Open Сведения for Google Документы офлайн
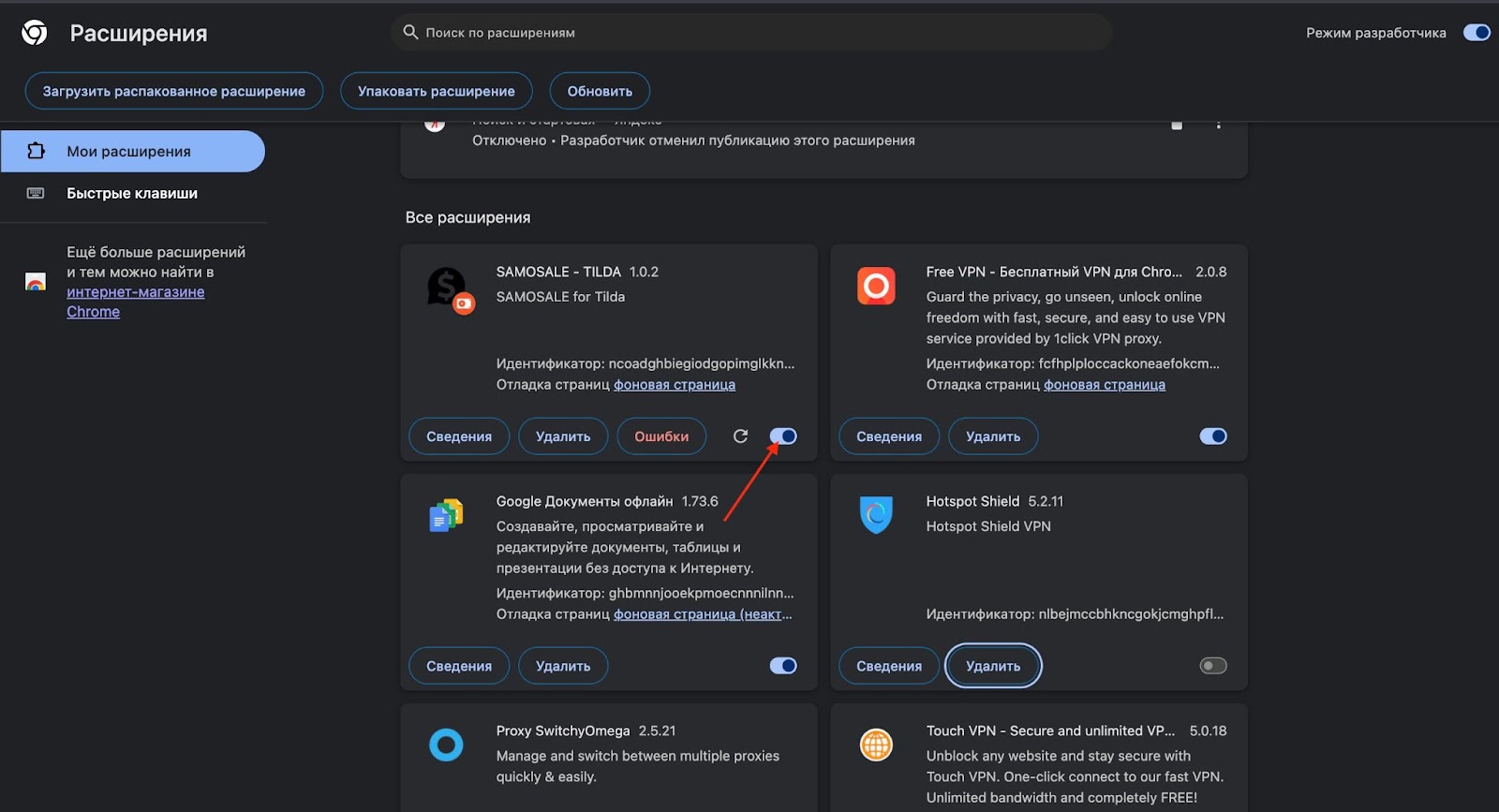Viewport: 1499px width, 812px height. (459, 666)
